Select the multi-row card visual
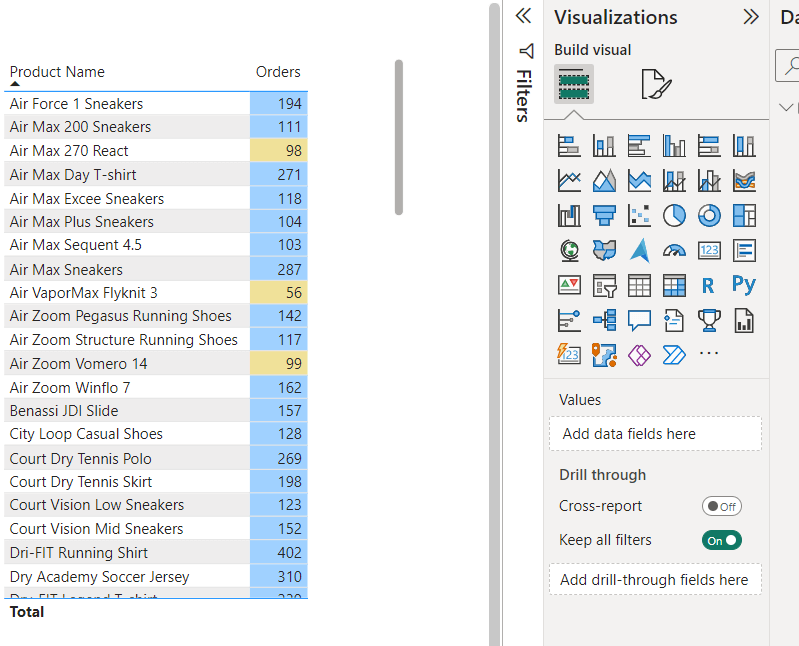This screenshot has height=646, width=799. [744, 251]
